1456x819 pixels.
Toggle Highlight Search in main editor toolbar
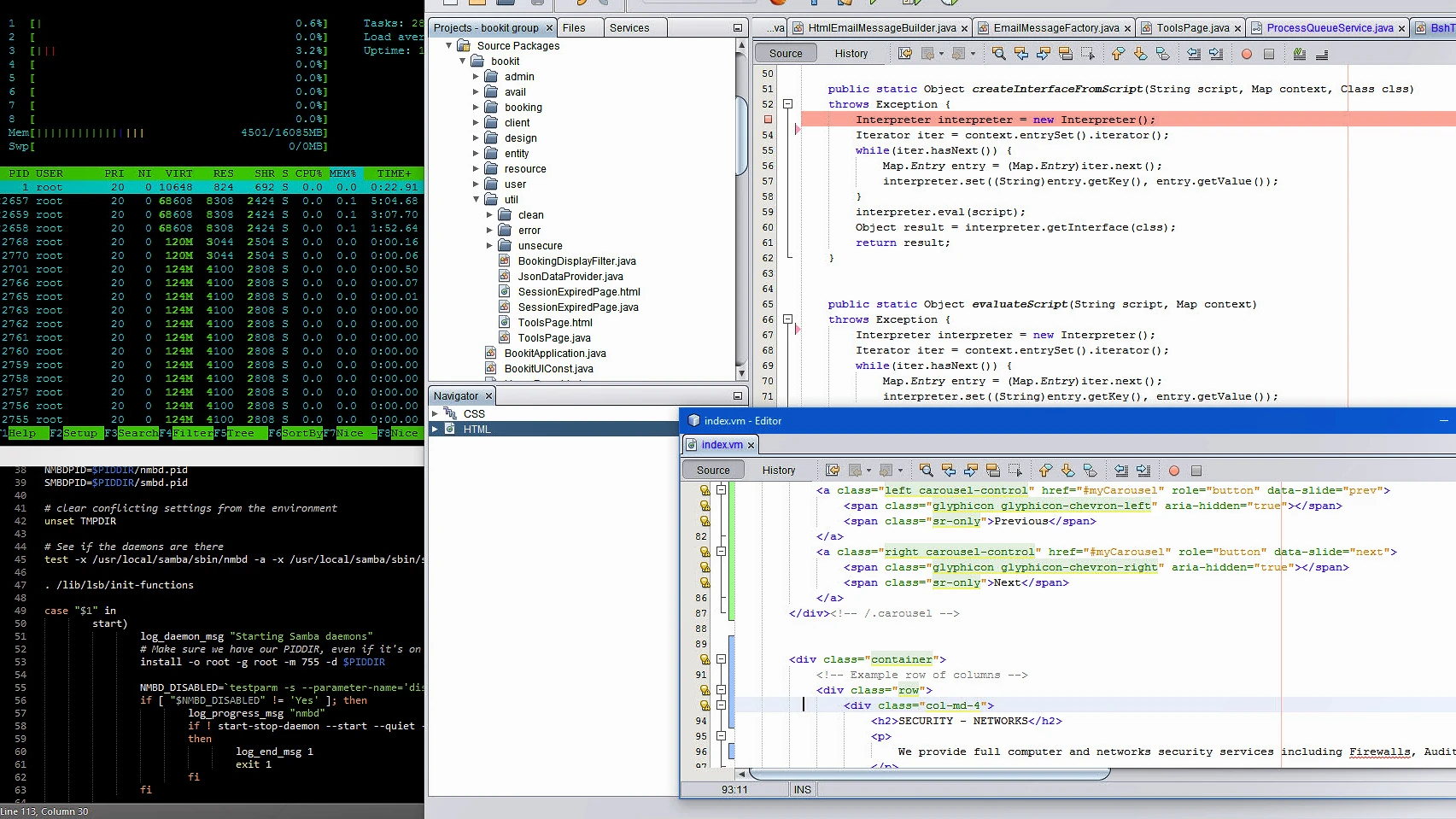[1066, 54]
